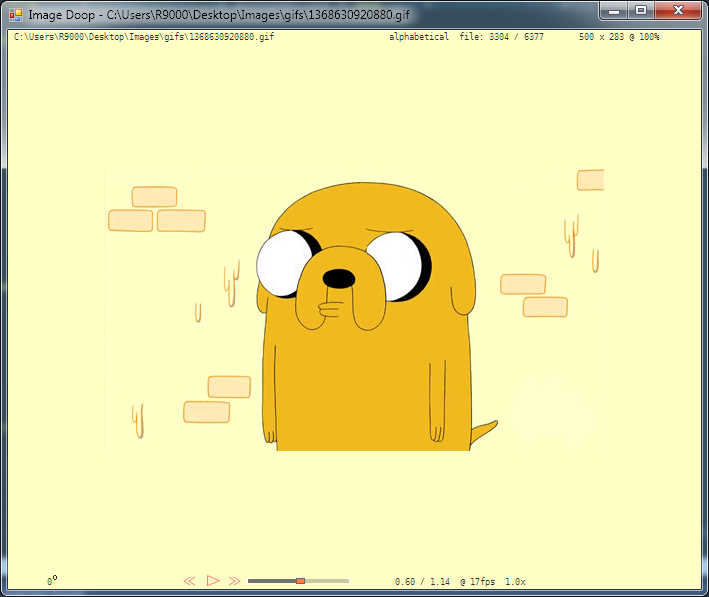Click the orange playback slider handle
709x597 pixels.
300,581
